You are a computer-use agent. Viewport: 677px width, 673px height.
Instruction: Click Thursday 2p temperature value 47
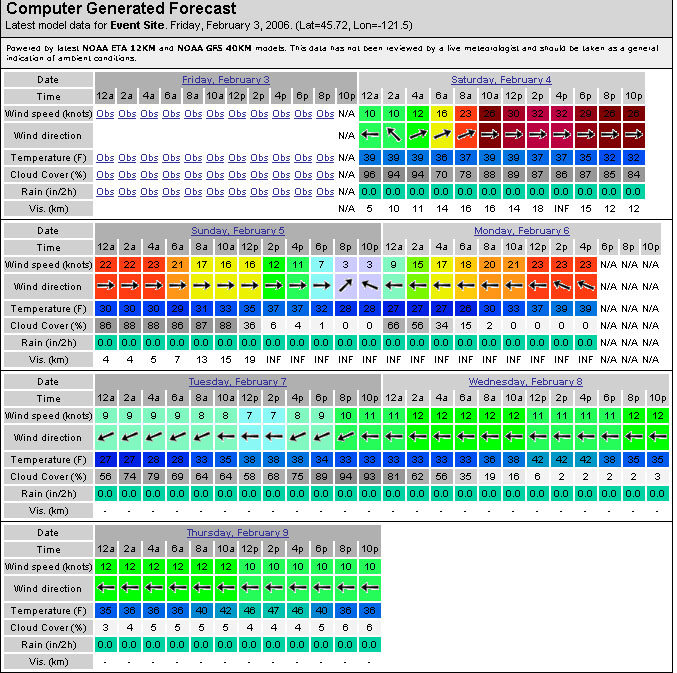[274, 611]
